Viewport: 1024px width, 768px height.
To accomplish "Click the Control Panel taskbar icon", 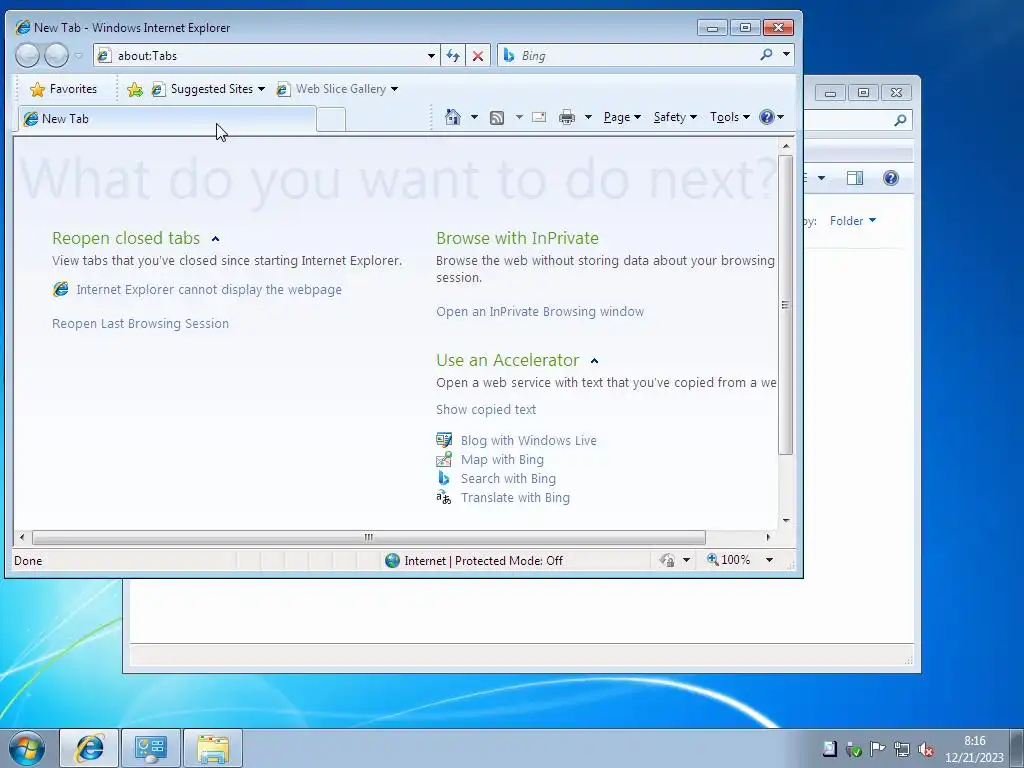I will pos(151,748).
